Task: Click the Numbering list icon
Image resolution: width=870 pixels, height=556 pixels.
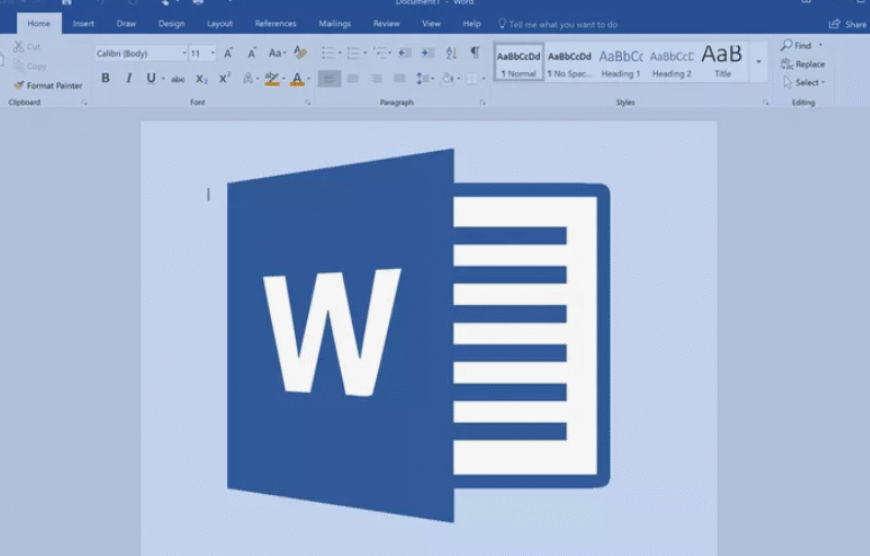Action: [353, 53]
